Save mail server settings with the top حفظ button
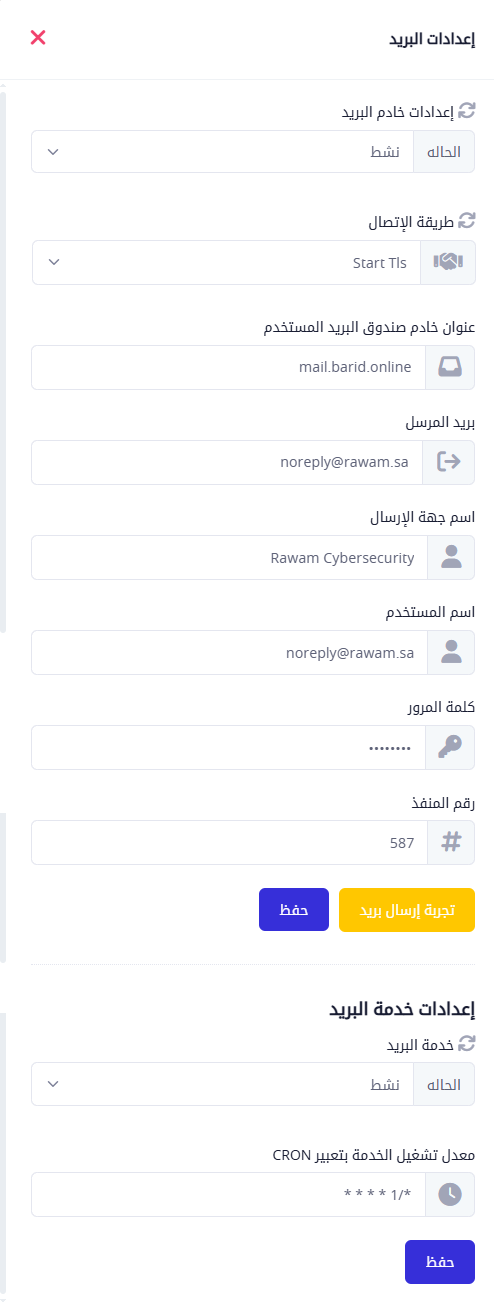 coord(294,910)
